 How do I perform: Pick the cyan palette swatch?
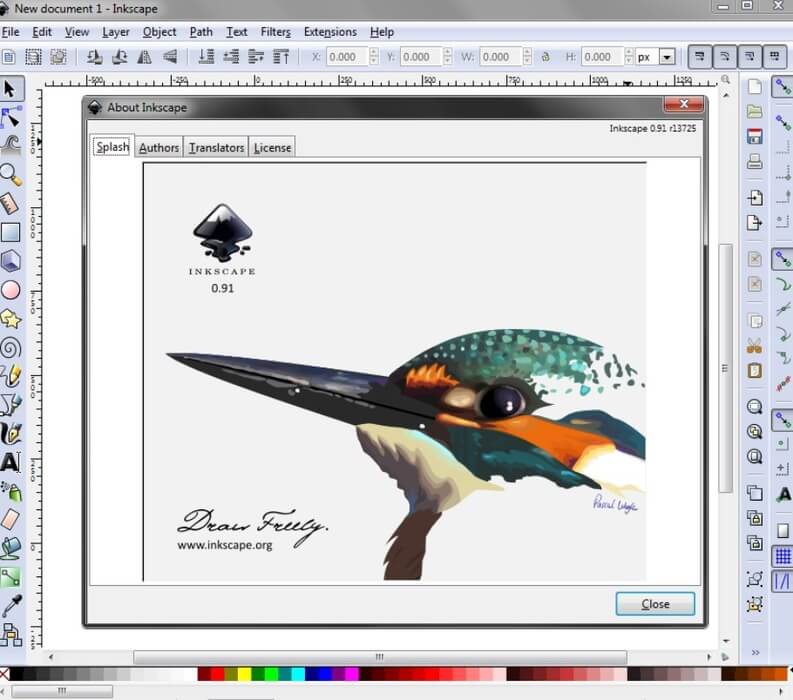(x=298, y=674)
